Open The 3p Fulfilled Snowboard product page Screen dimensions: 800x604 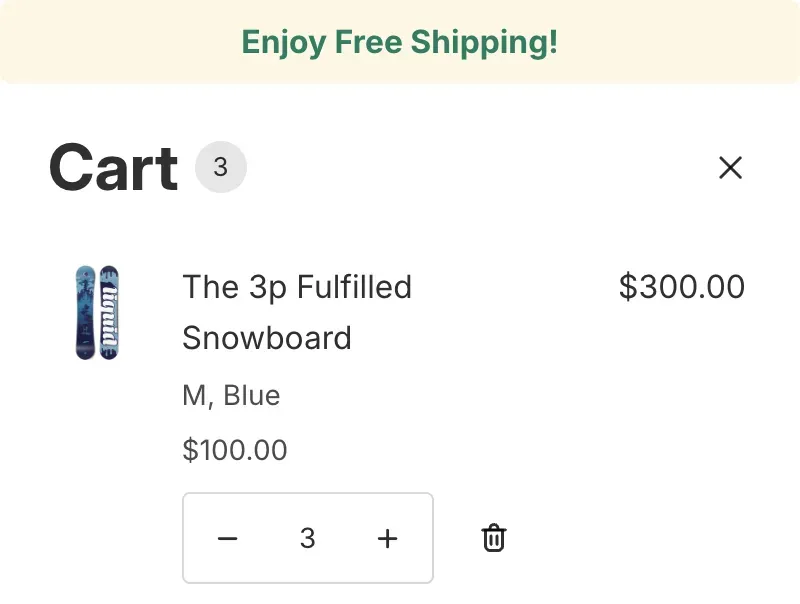[x=296, y=312]
